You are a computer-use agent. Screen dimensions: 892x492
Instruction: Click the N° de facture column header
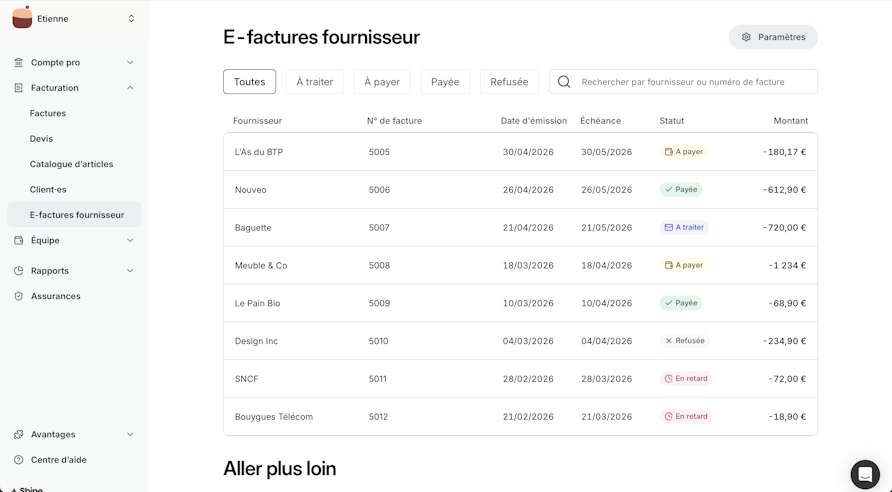click(394, 121)
